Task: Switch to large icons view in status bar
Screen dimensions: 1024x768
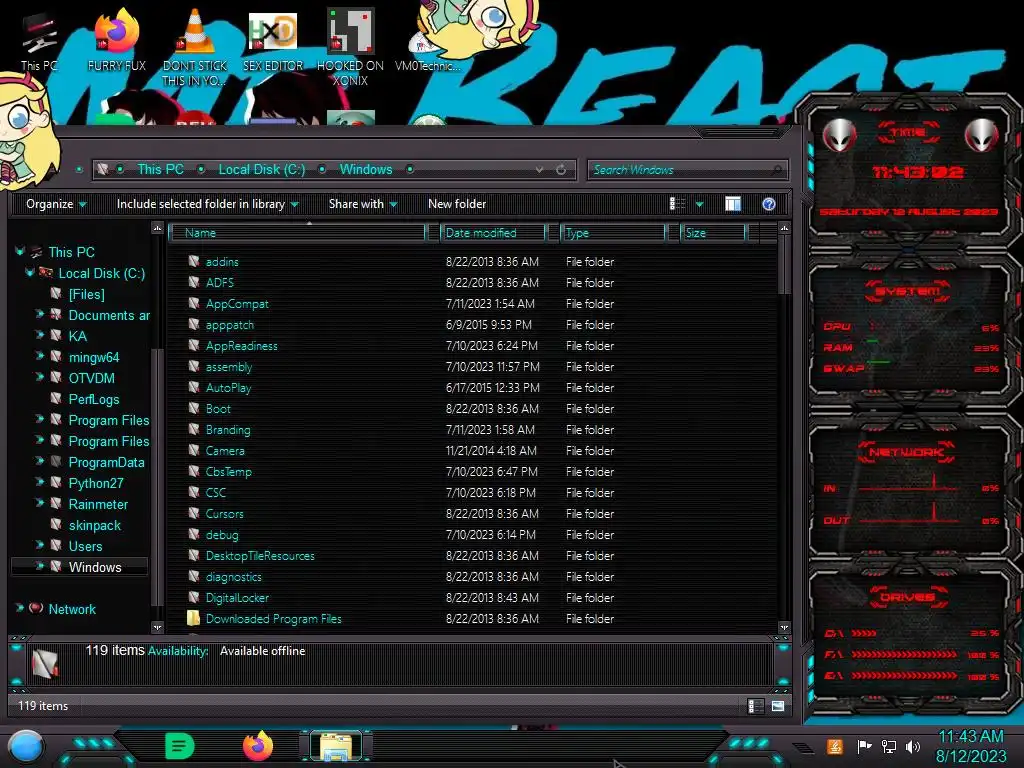Action: pos(778,706)
